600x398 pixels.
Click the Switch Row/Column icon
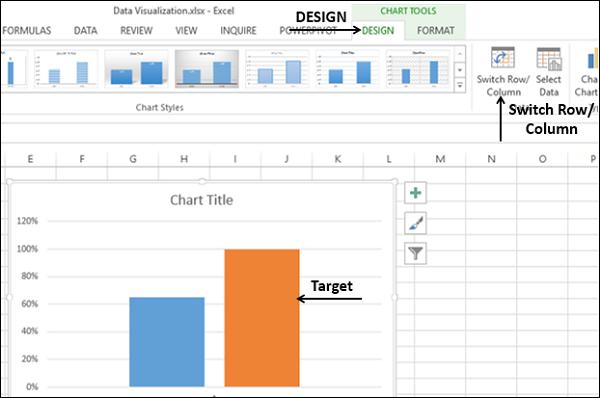pyautogui.click(x=502, y=57)
